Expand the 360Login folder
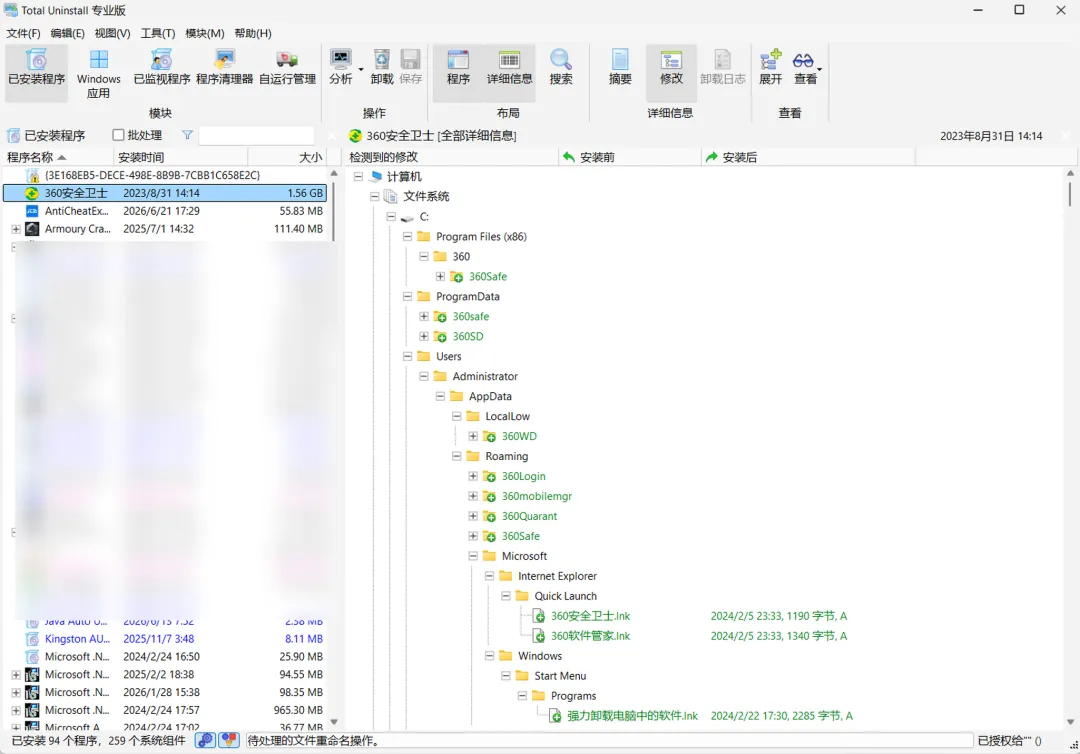The width and height of the screenshot is (1080, 754). point(473,476)
